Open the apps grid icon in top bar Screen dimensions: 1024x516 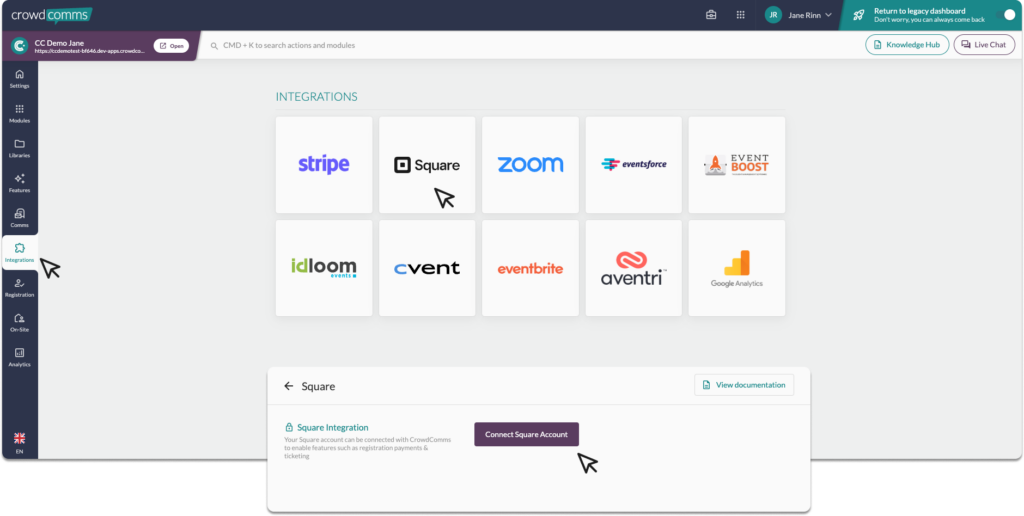tap(741, 15)
